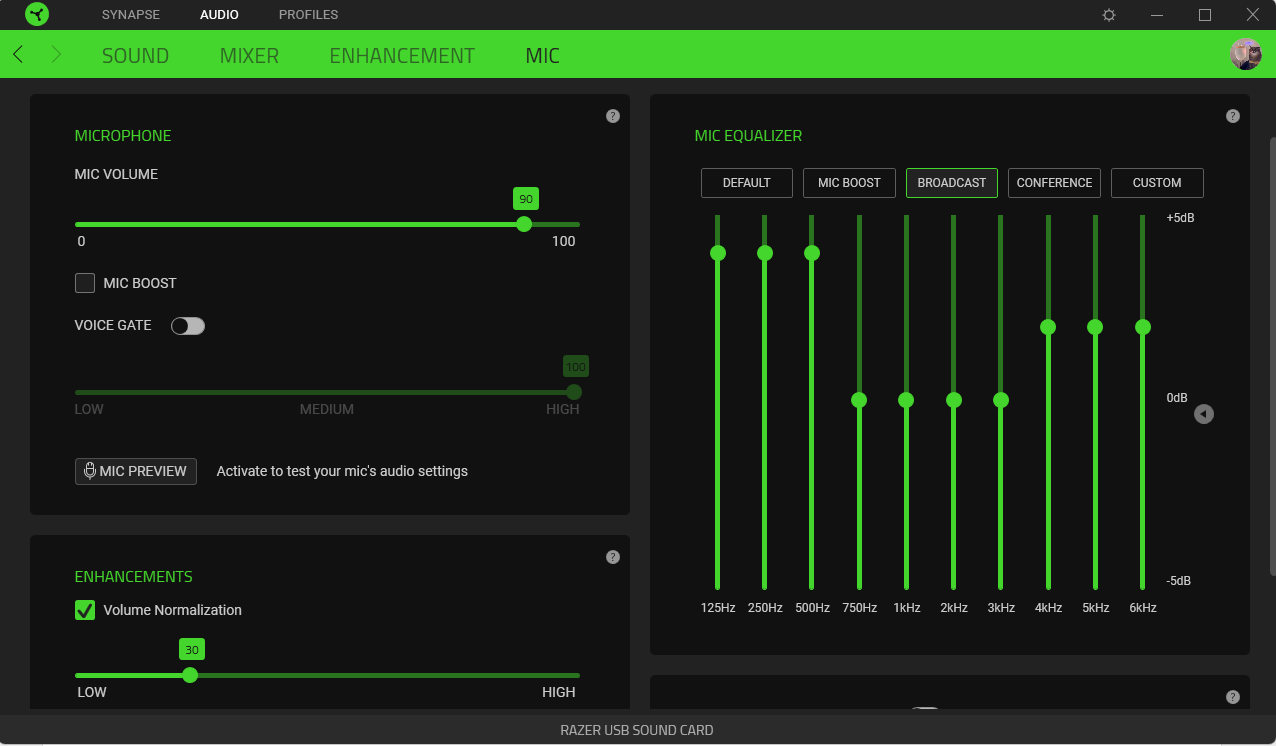Click the 500Hz equalizer slider handle
Viewport: 1276px width, 746px height.
tap(812, 253)
